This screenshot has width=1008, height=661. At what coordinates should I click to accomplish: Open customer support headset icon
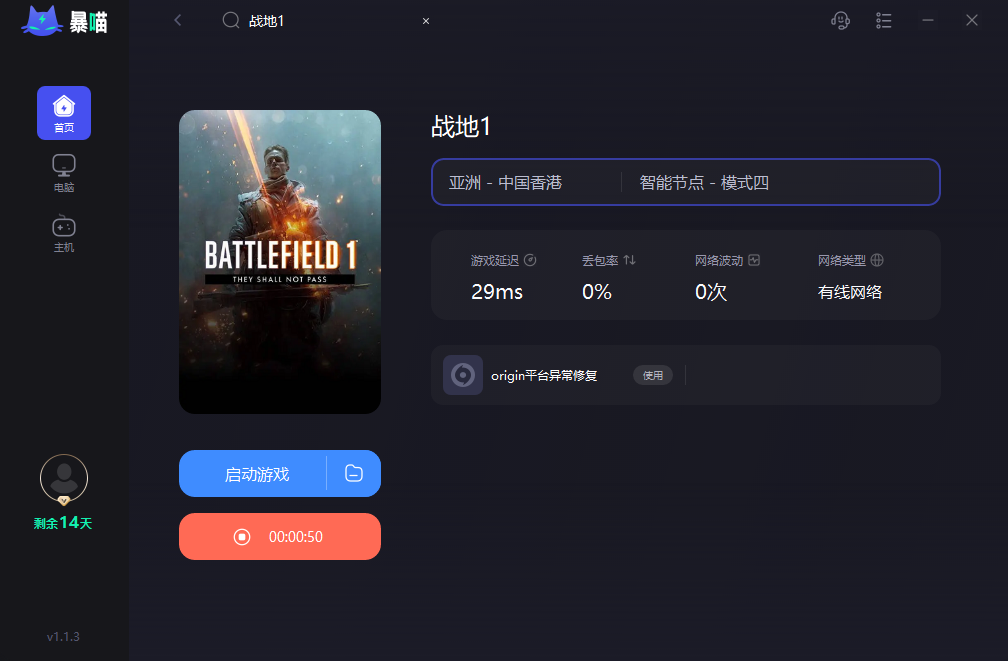841,20
